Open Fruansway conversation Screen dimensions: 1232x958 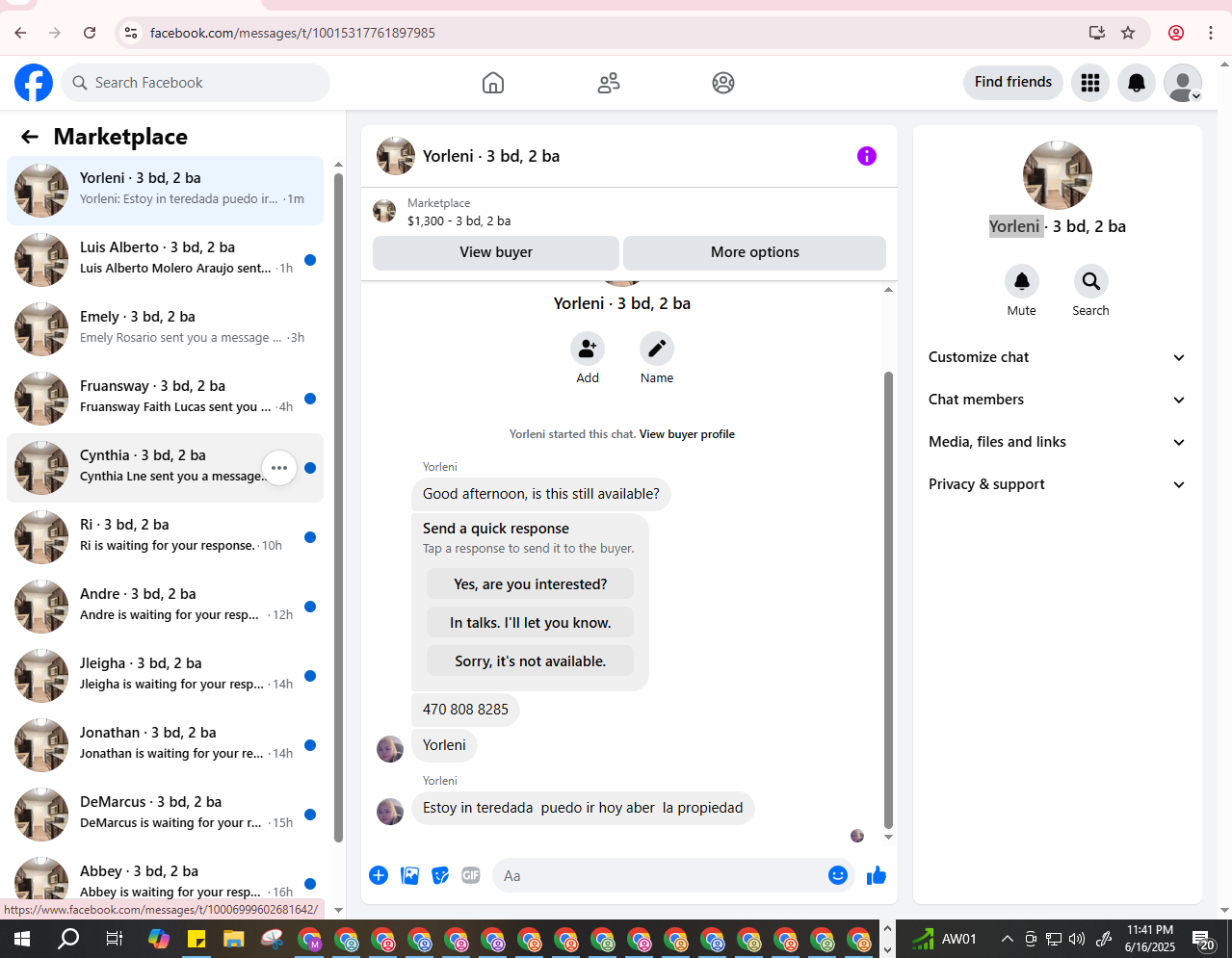pos(166,399)
